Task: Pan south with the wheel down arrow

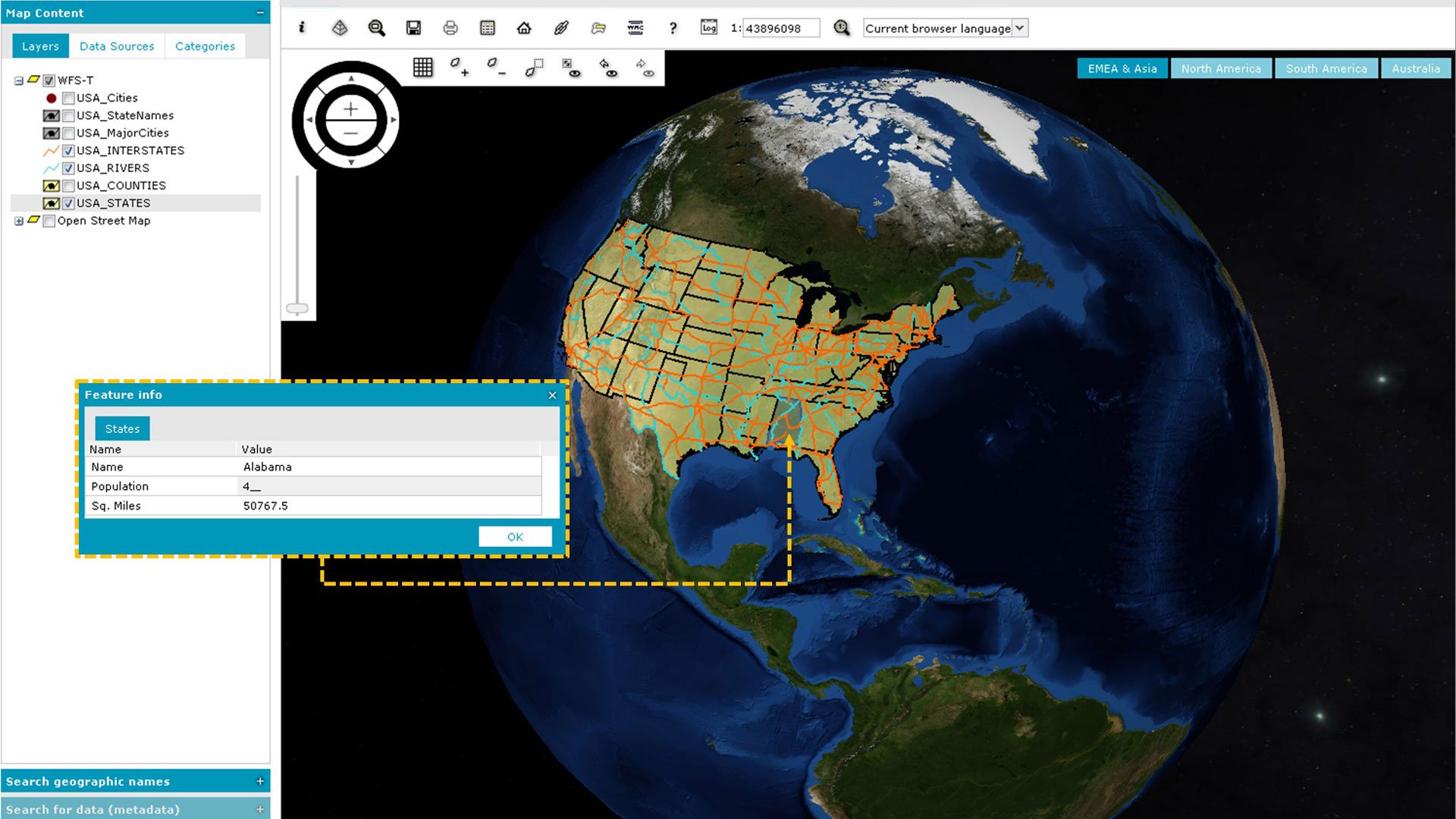Action: 350,162
